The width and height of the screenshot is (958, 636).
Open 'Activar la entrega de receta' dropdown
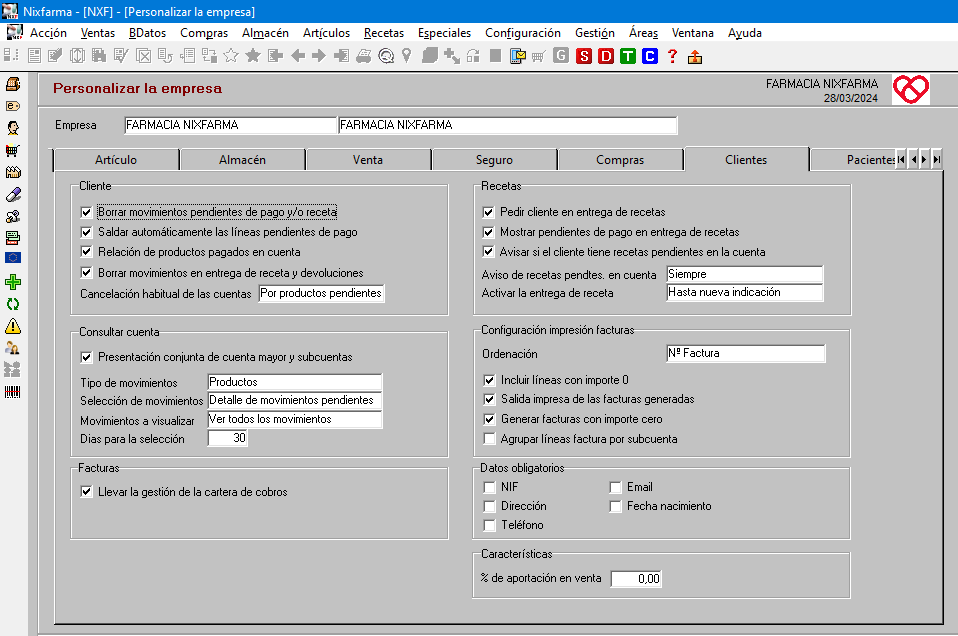[745, 293]
